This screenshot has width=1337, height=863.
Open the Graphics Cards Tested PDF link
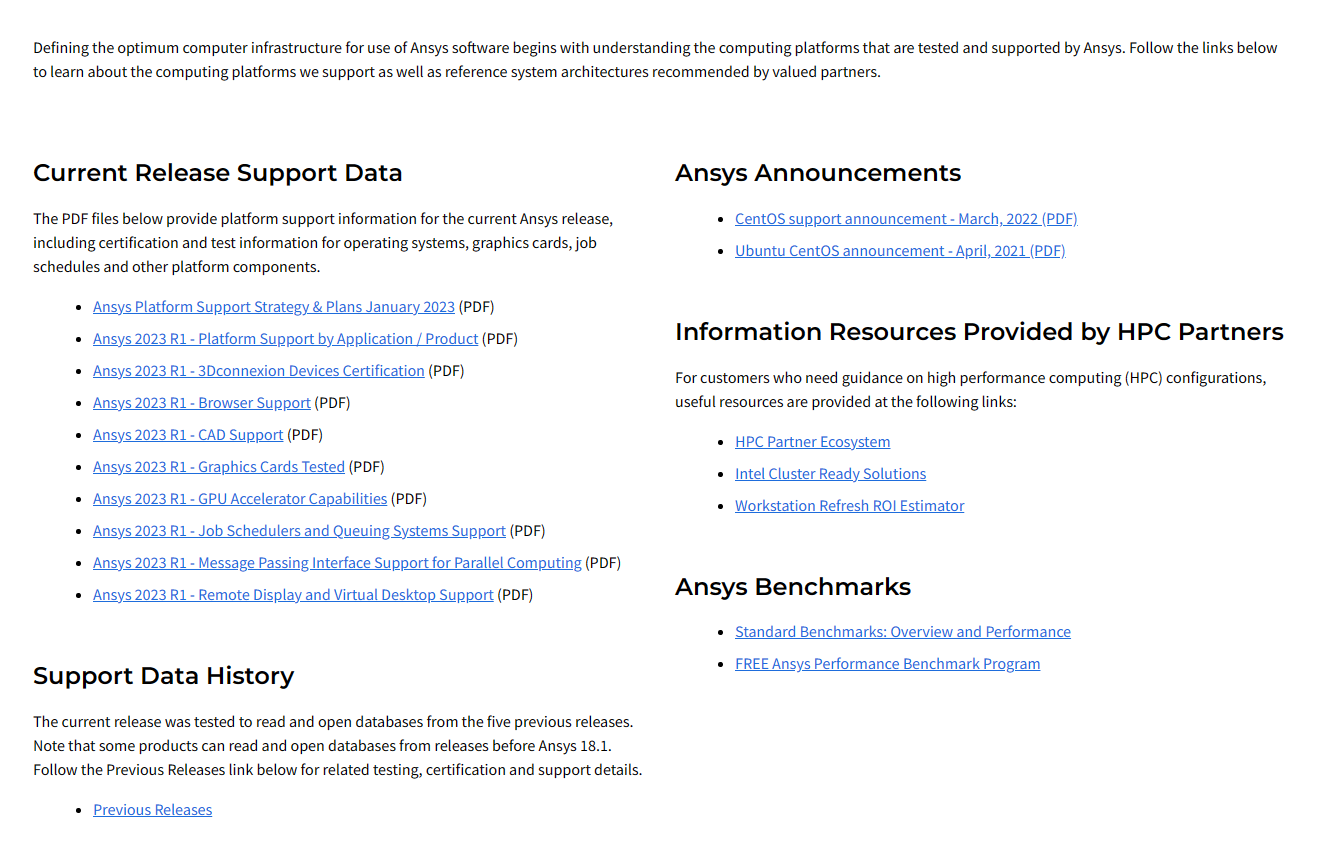coord(219,467)
